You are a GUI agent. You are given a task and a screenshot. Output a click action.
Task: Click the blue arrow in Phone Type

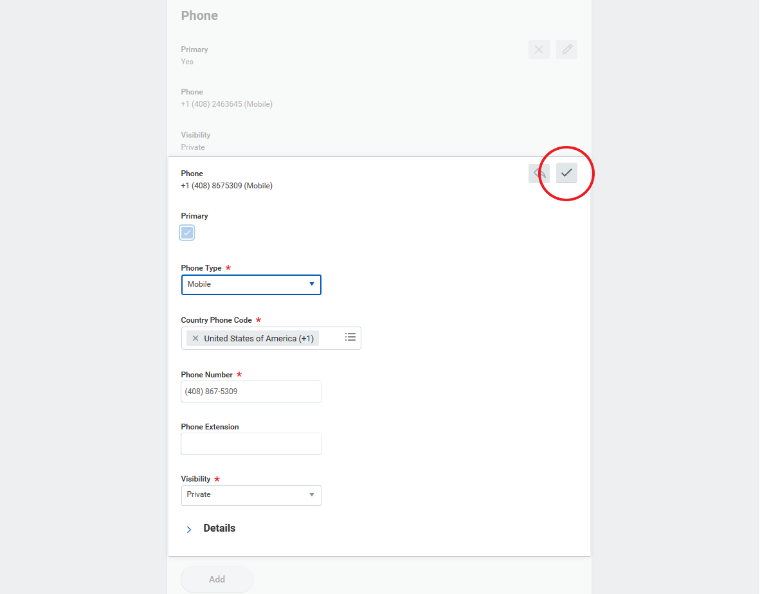[x=312, y=285]
